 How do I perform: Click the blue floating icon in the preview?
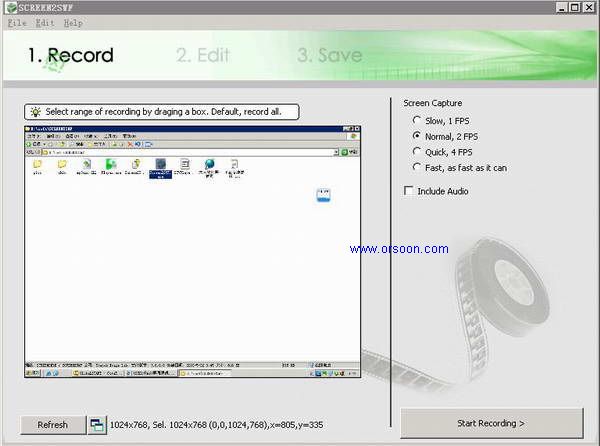tap(323, 194)
